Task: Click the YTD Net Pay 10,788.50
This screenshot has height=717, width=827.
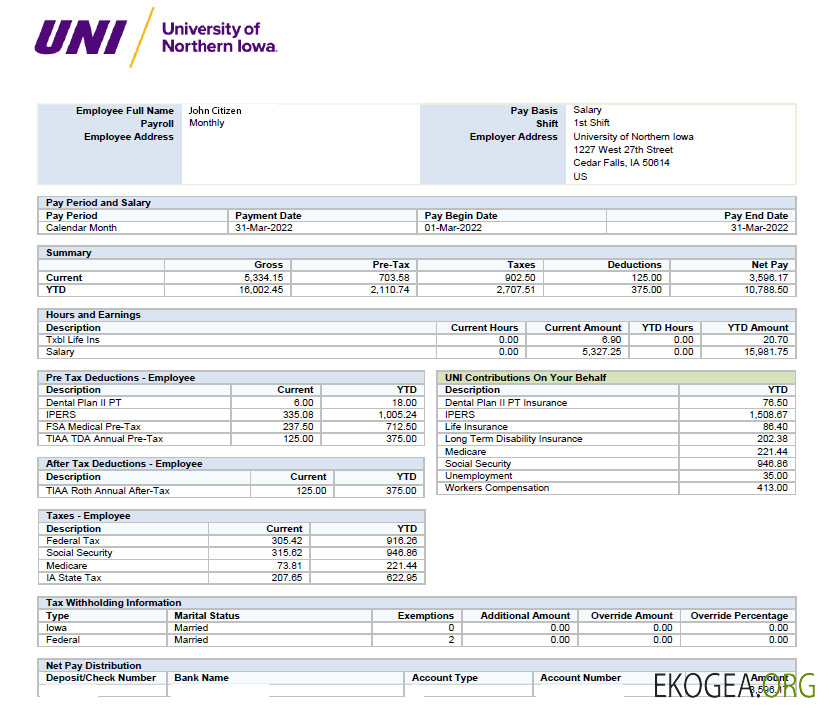Action: click(x=766, y=290)
